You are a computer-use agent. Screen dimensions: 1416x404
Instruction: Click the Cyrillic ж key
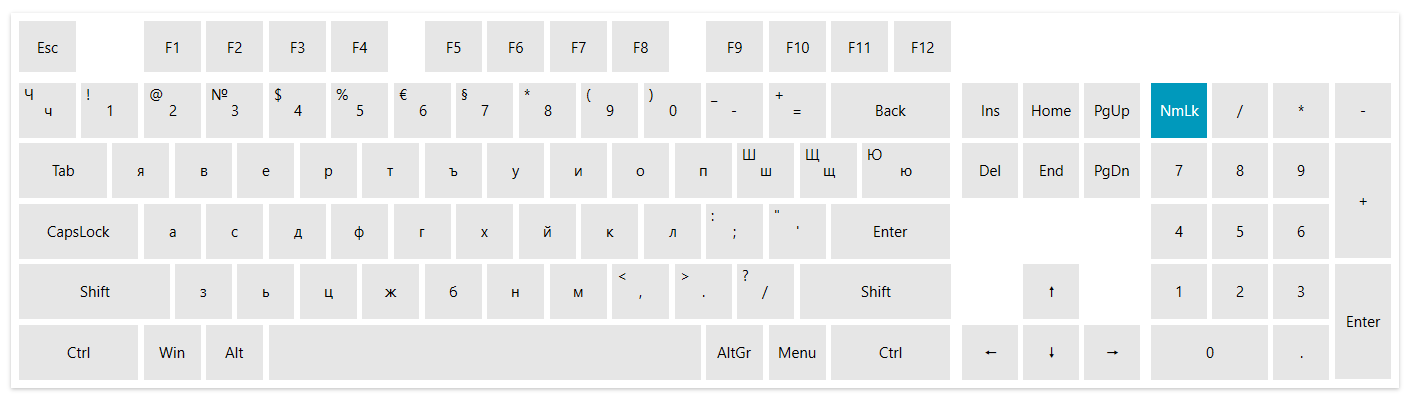coord(390,292)
